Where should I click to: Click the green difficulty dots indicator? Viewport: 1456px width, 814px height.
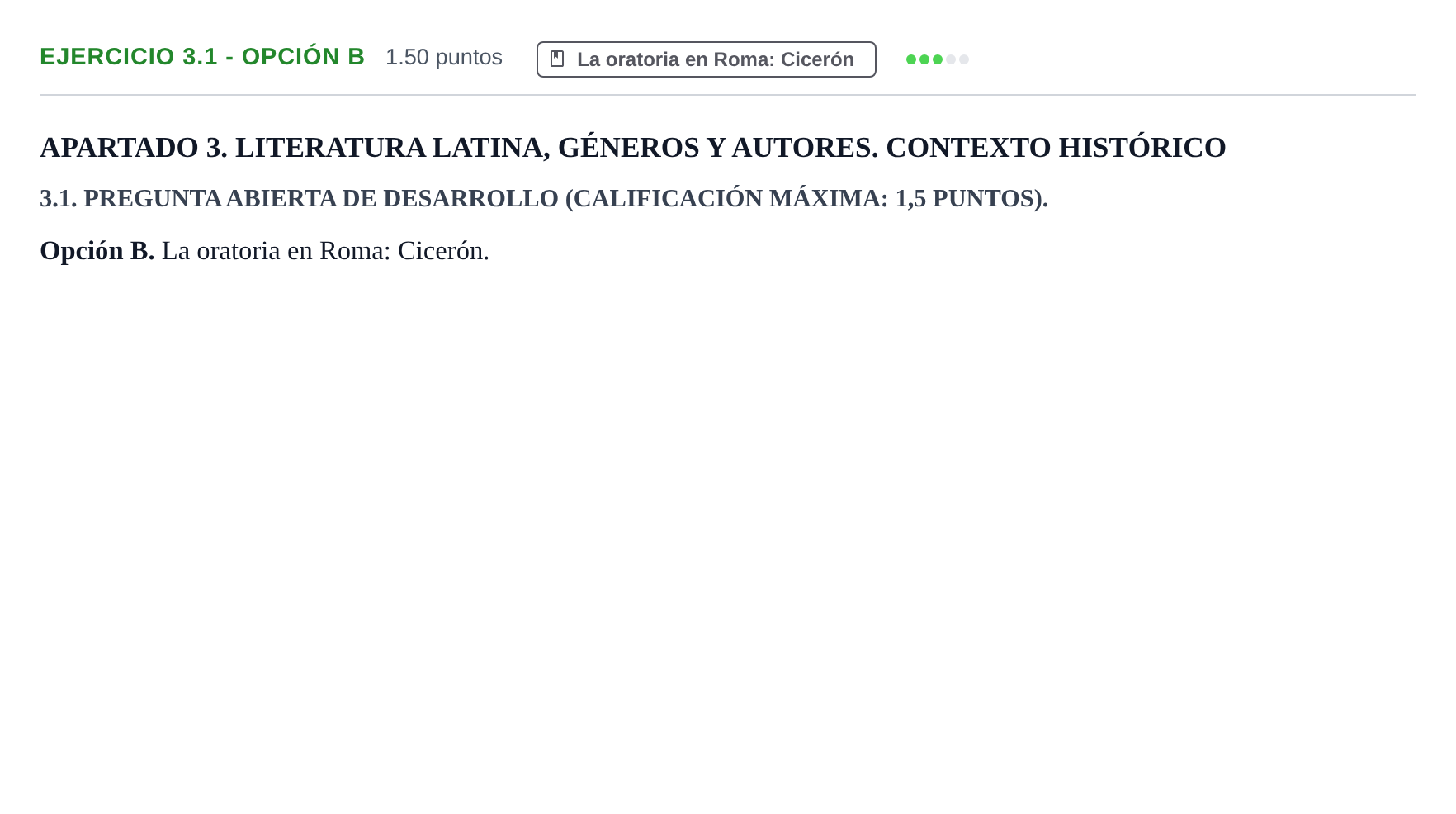(937, 59)
